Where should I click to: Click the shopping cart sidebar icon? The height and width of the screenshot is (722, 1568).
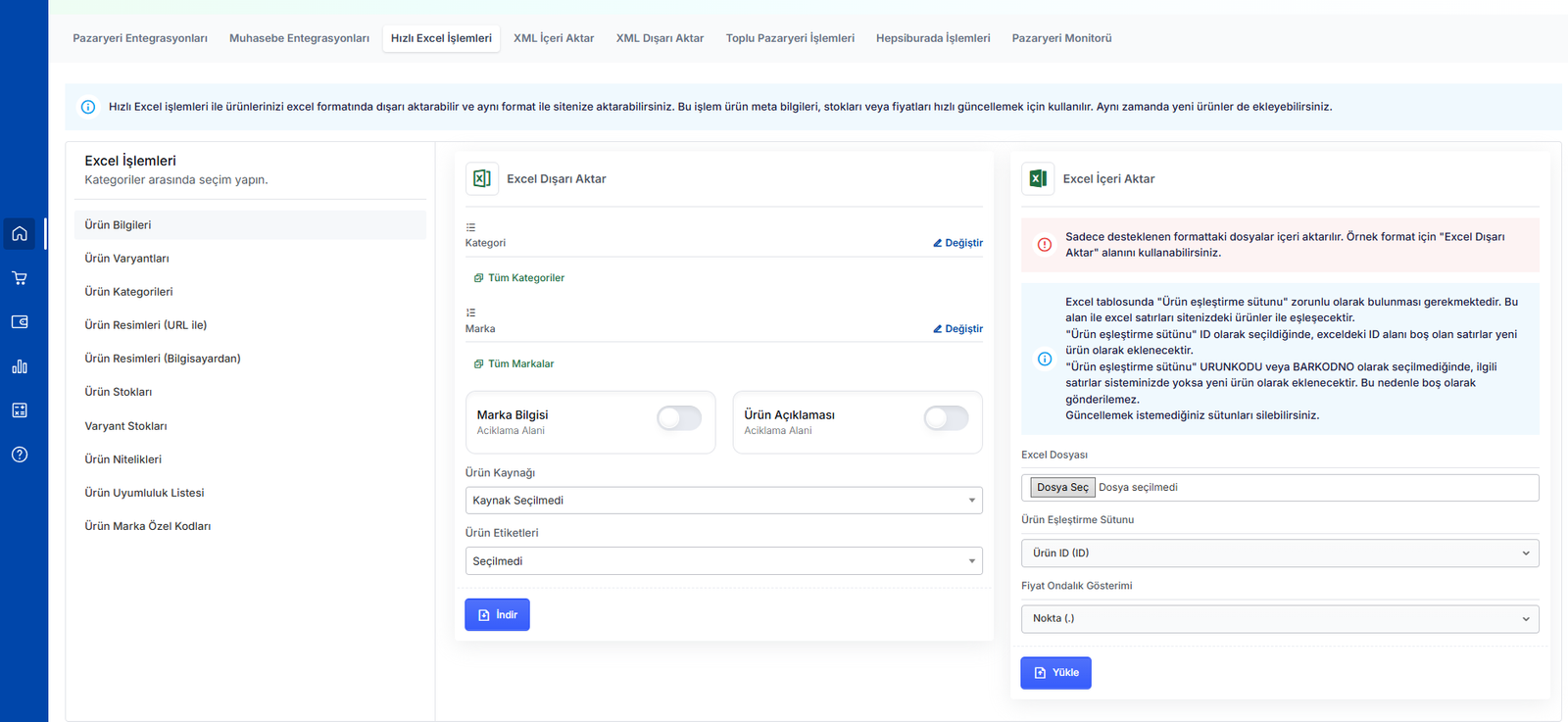pos(20,278)
